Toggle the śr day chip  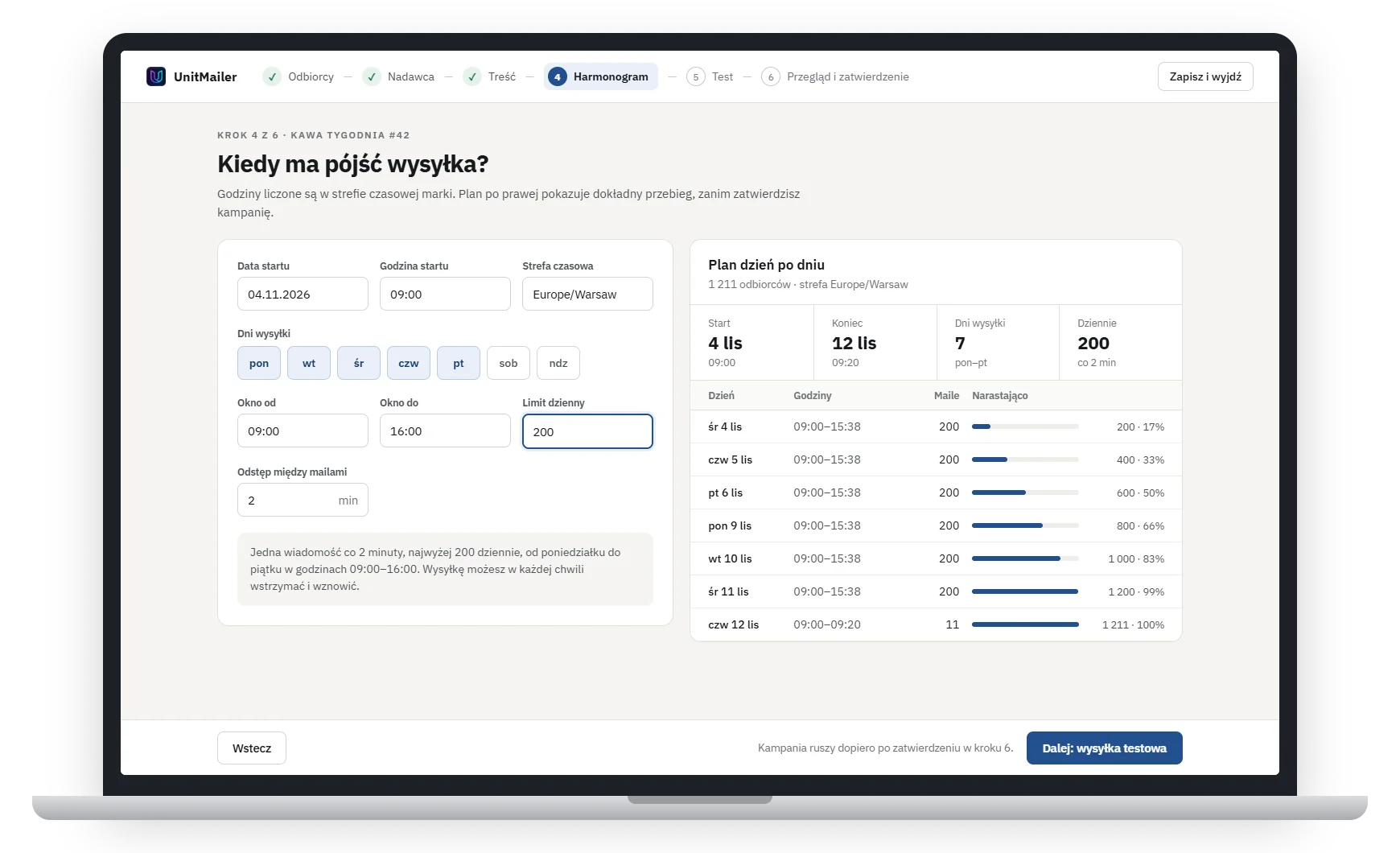(x=359, y=363)
